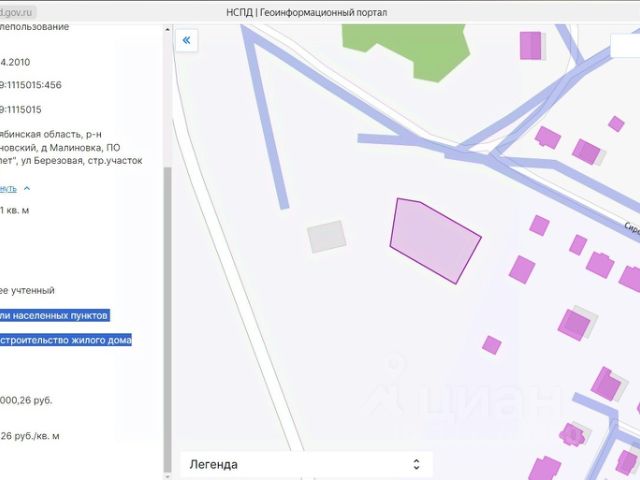Select the highlighted land parcel polygon on the map

point(435,240)
